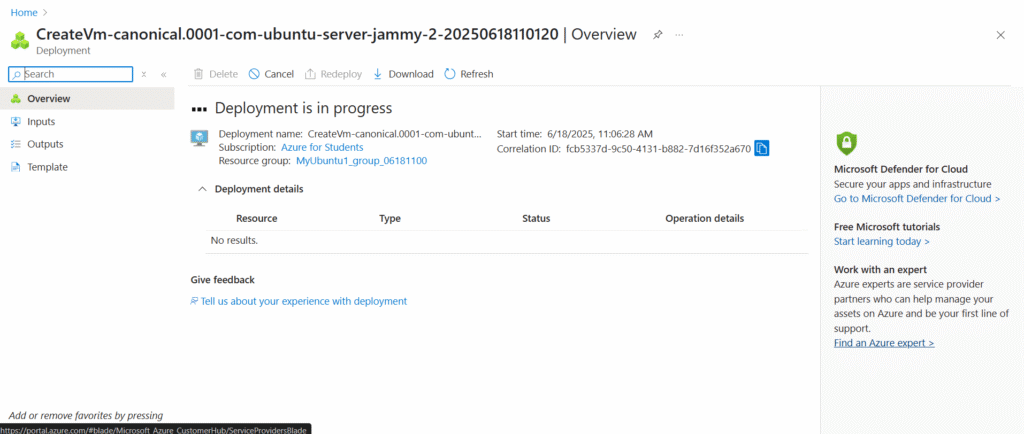The image size is (1024, 434).
Task: Click the Resource column header
Action: click(x=257, y=219)
